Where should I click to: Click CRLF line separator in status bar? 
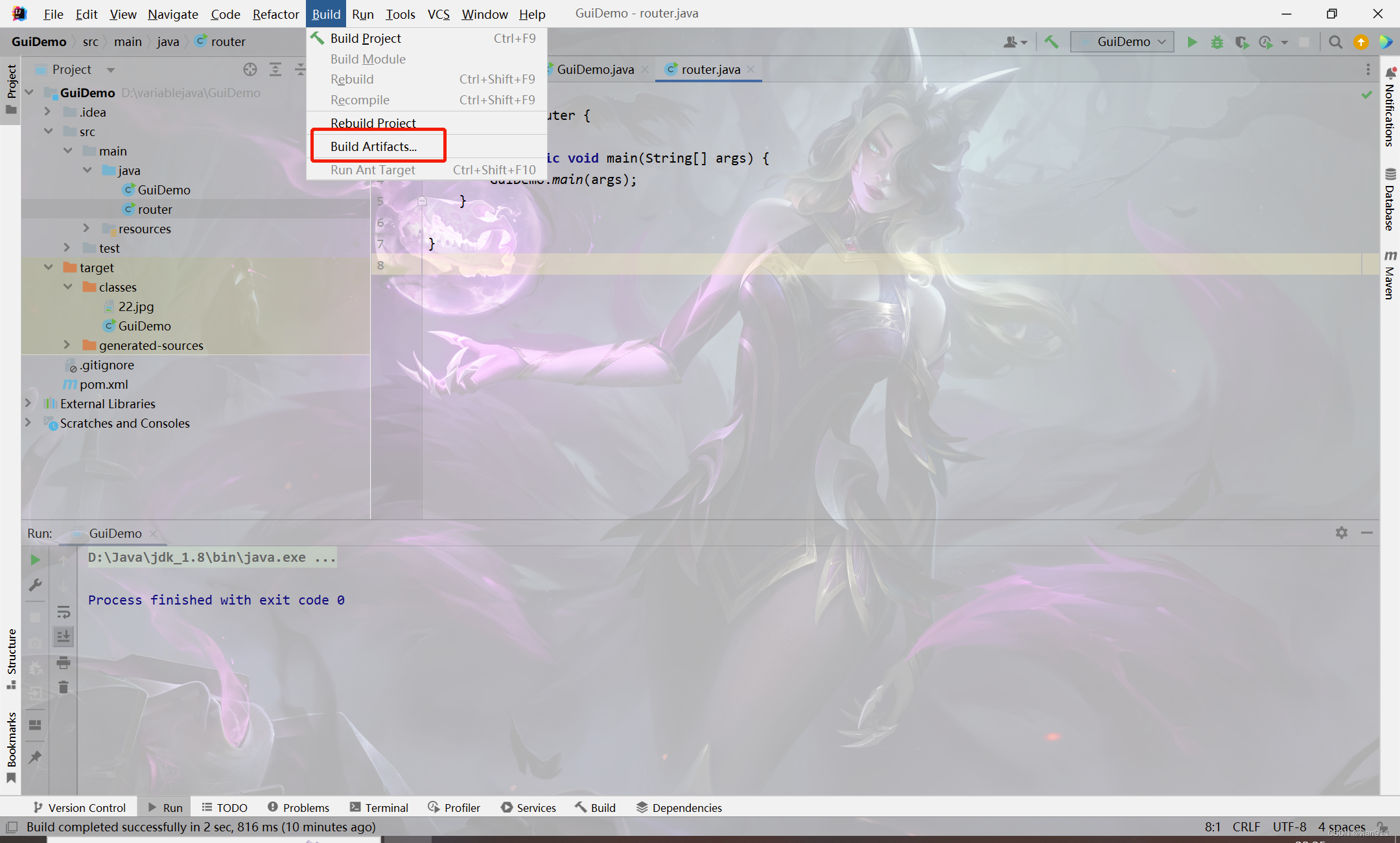pyautogui.click(x=1246, y=827)
